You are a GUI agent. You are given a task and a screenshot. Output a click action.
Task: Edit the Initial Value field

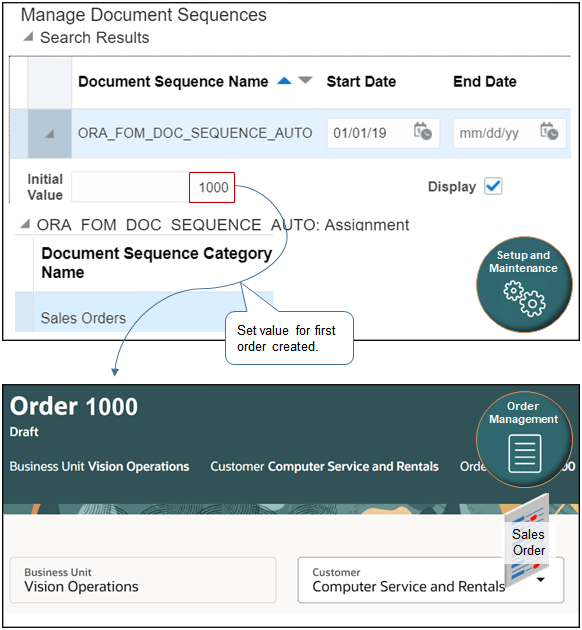[x=153, y=187]
